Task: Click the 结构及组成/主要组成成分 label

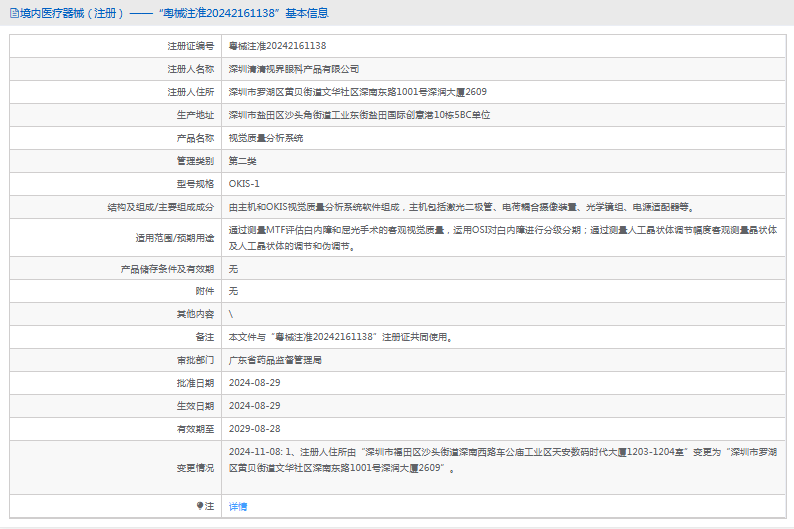Action: 161,207
